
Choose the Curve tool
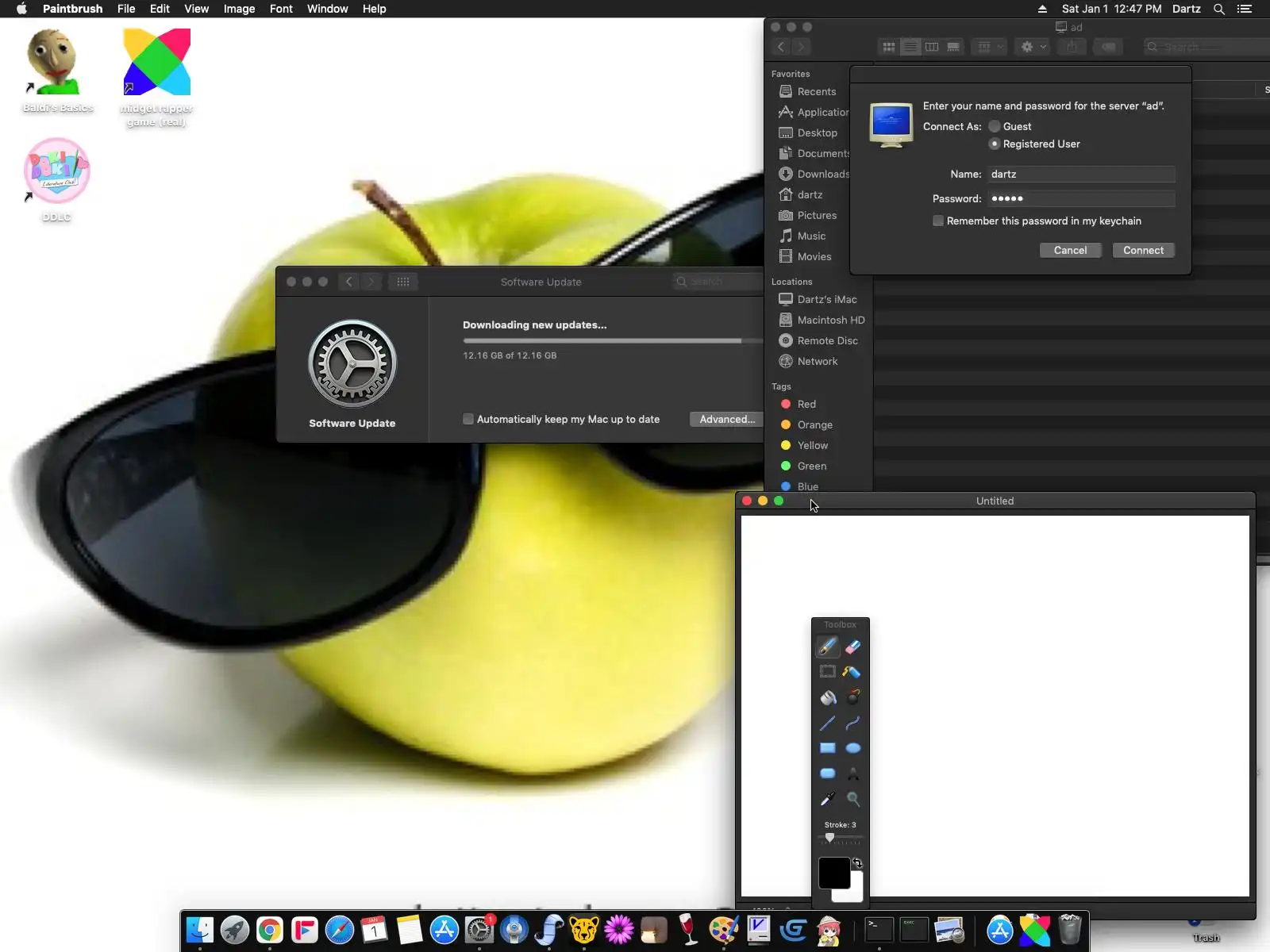tap(853, 723)
